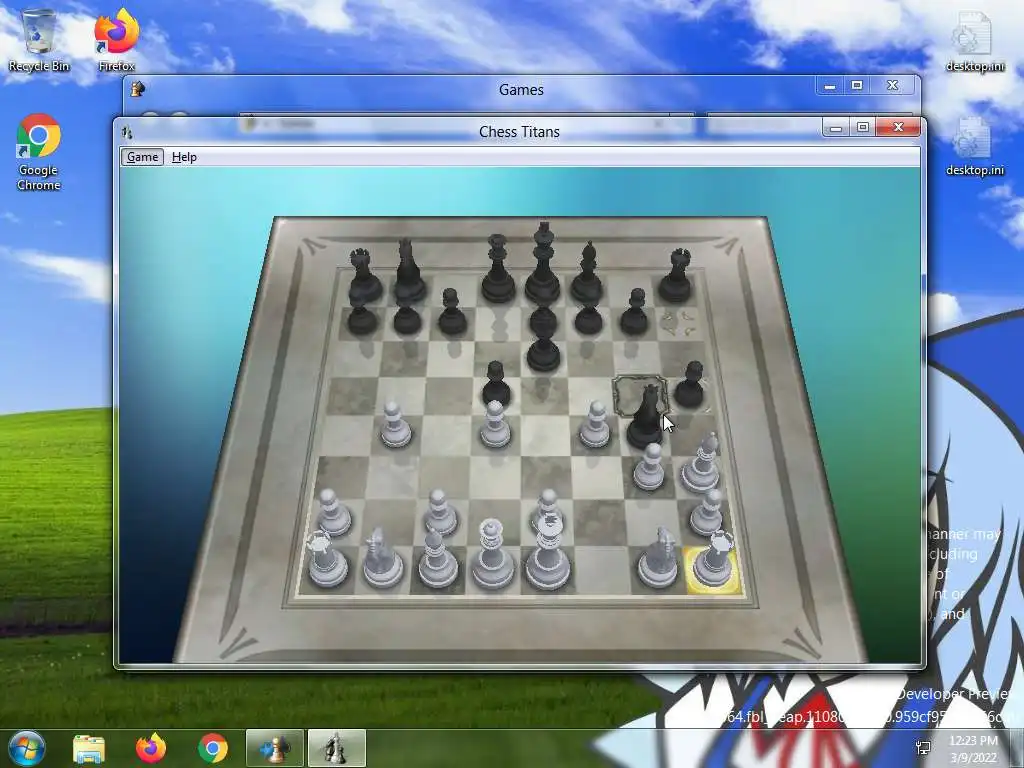Open File Explorer from the taskbar
Viewport: 1024px width, 768px height.
[89, 748]
